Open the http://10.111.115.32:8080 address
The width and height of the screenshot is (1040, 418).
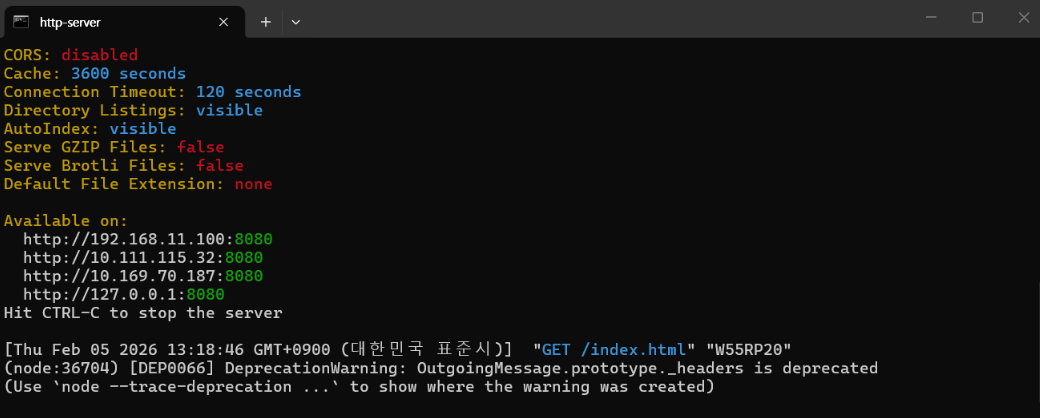pyautogui.click(x=142, y=258)
